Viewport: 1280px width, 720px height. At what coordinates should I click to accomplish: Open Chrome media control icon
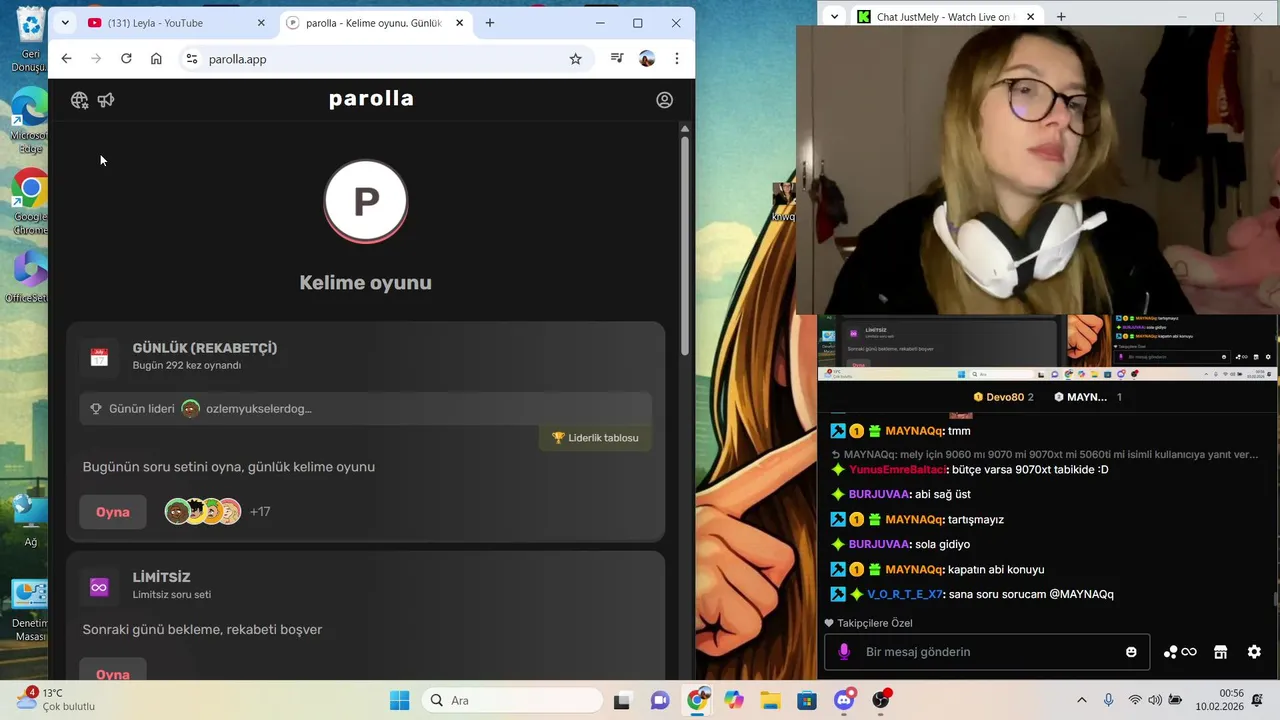tap(617, 59)
